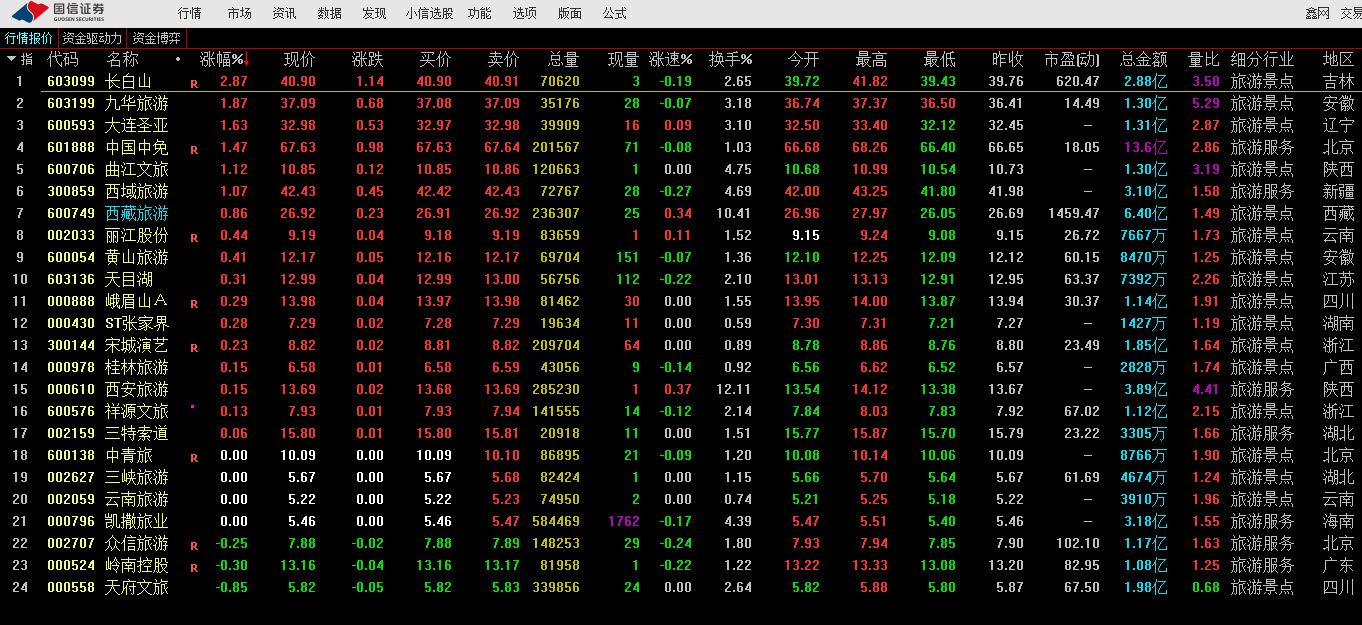Switch to the 行情报价 tab
The height and width of the screenshot is (625, 1362).
[x=29, y=38]
